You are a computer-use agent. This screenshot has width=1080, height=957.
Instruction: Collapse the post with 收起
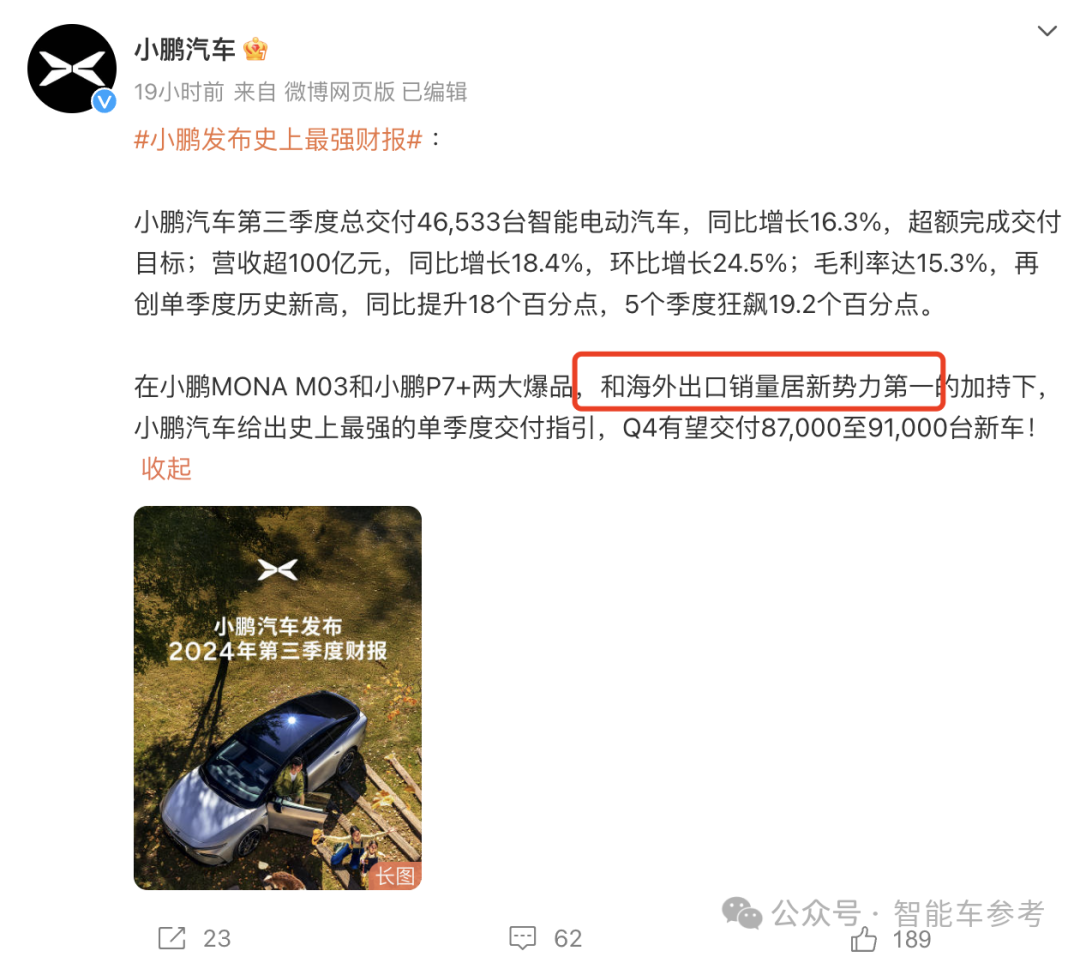point(166,469)
